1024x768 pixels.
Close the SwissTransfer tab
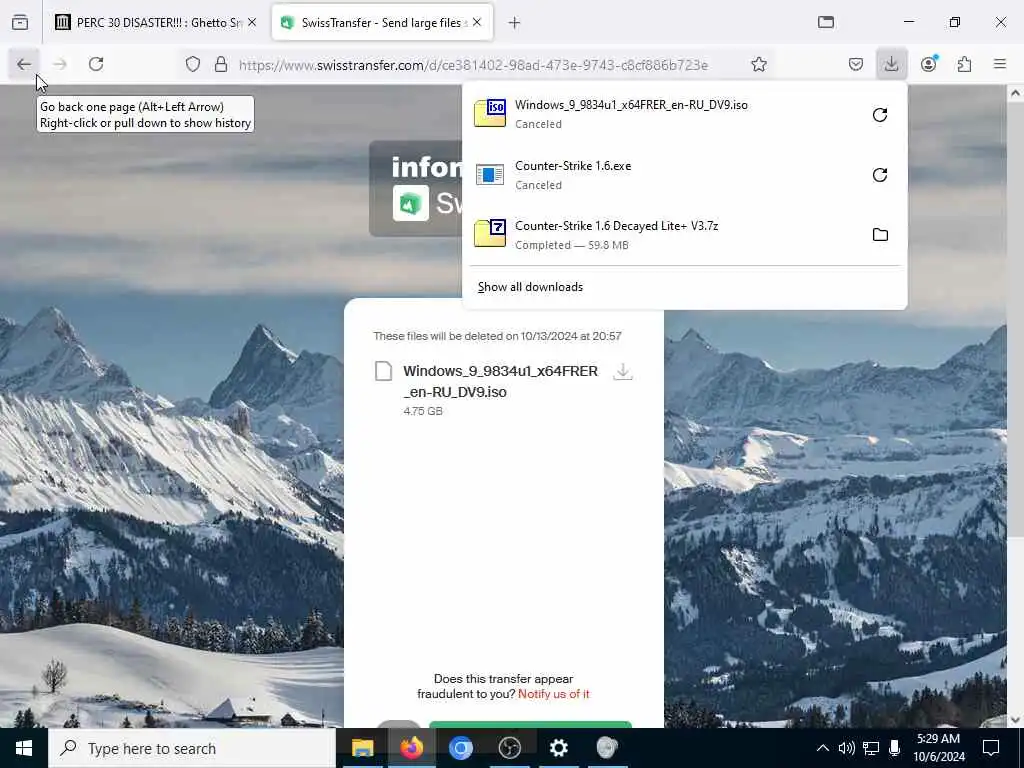point(477,23)
